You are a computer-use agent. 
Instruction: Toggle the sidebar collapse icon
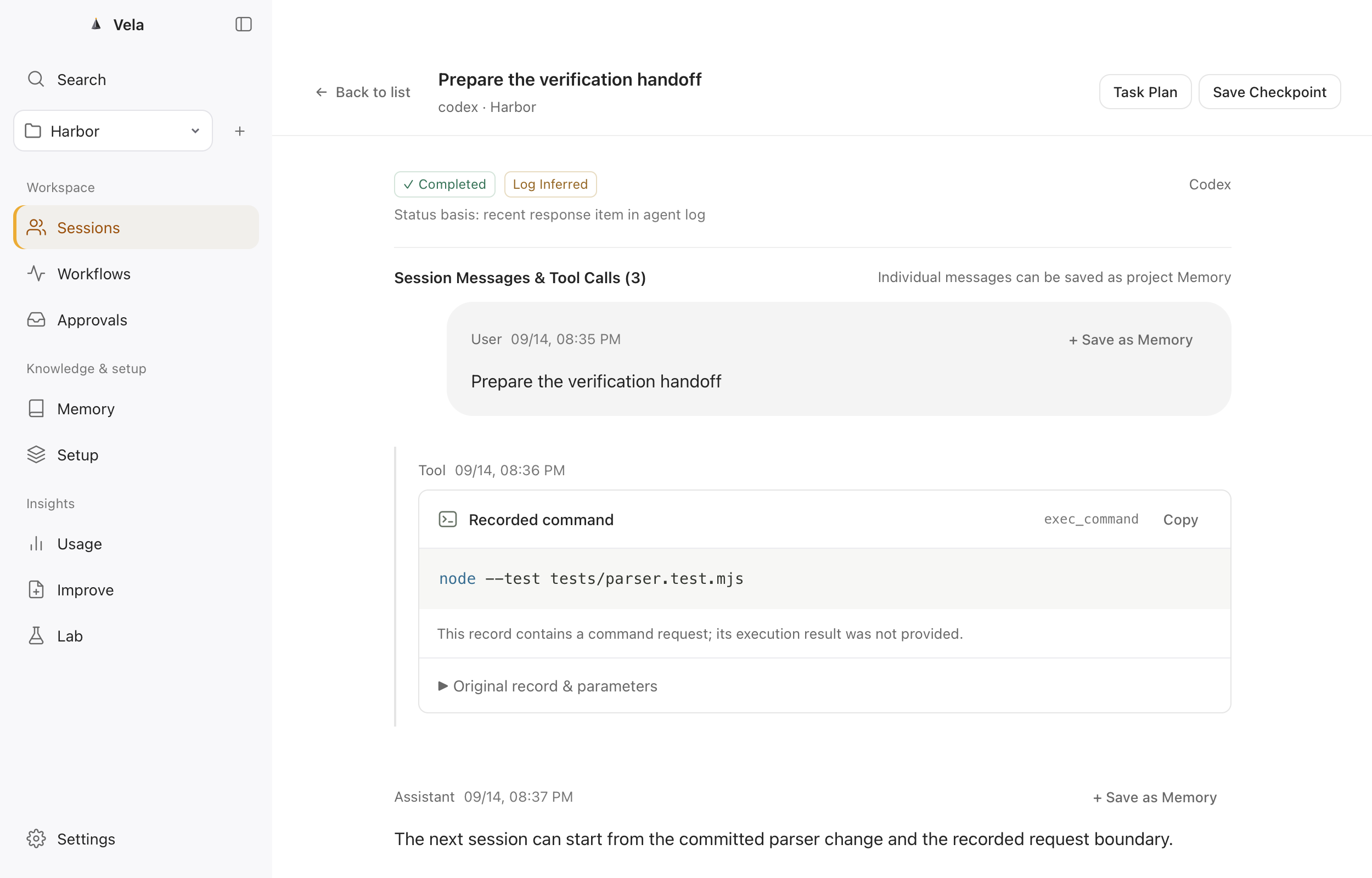243,24
